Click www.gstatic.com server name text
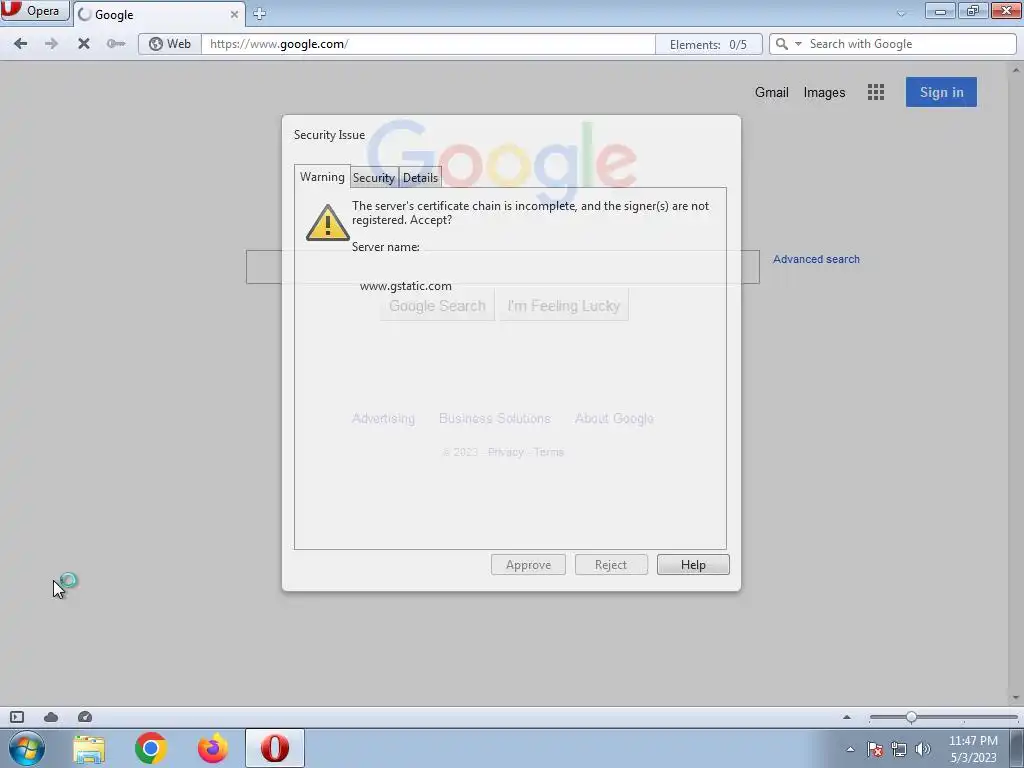Image resolution: width=1024 pixels, height=768 pixels. tap(406, 286)
